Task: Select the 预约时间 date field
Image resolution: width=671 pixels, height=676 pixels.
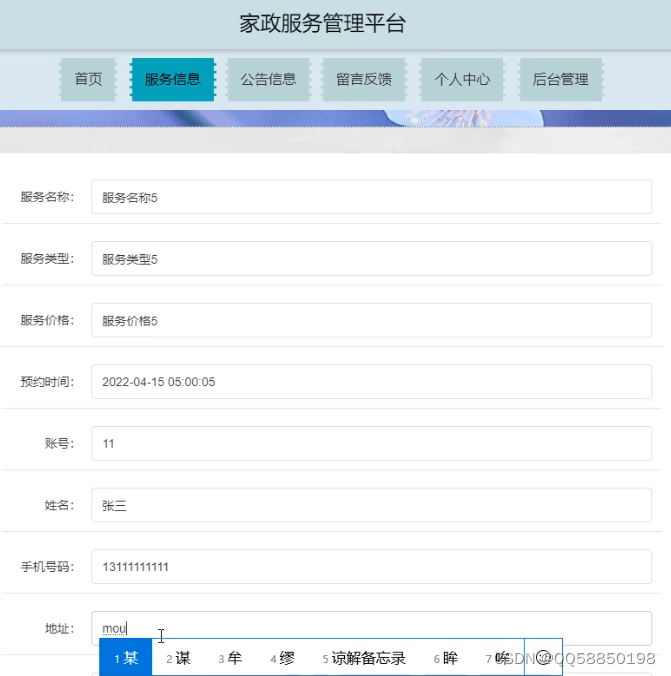Action: pyautogui.click(x=371, y=382)
